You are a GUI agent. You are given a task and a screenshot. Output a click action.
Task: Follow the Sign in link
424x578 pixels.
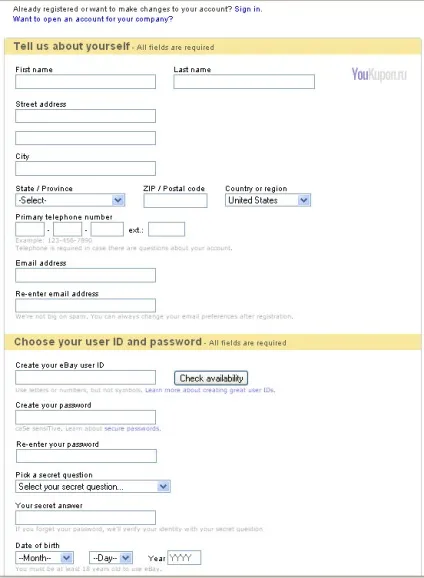247,9
